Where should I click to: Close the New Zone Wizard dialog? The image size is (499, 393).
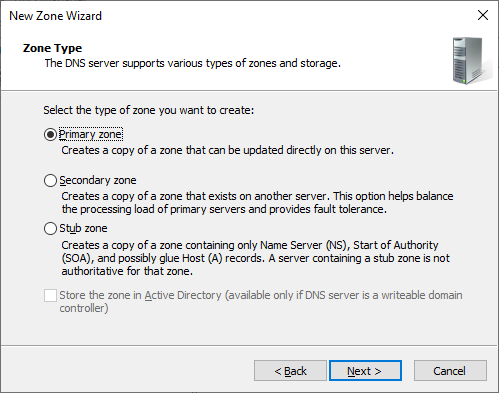[x=483, y=15]
